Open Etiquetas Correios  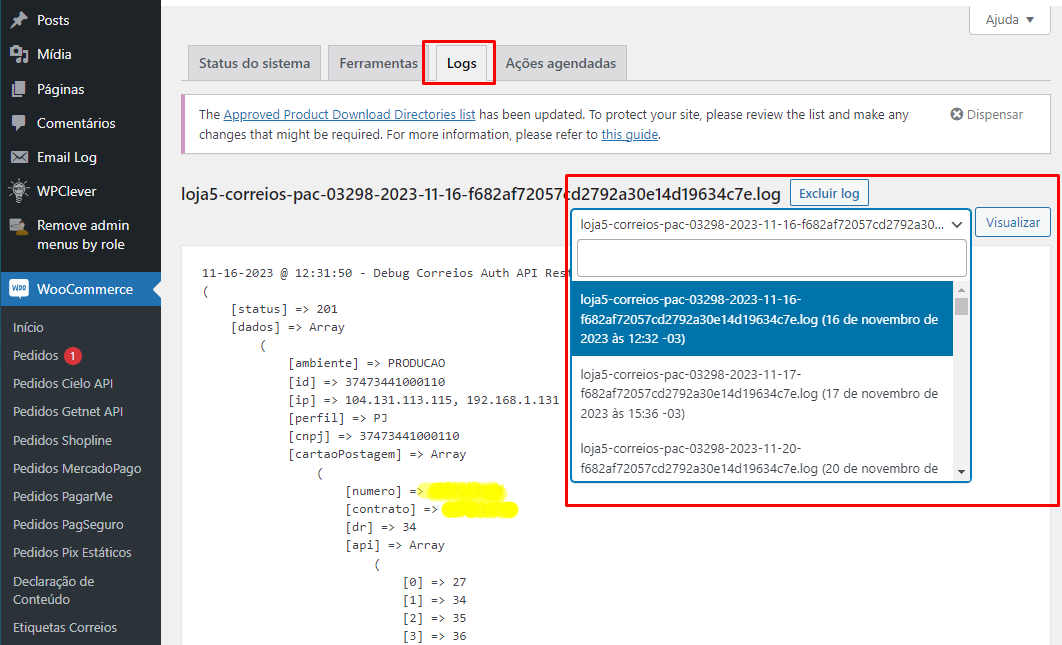click(x=65, y=627)
